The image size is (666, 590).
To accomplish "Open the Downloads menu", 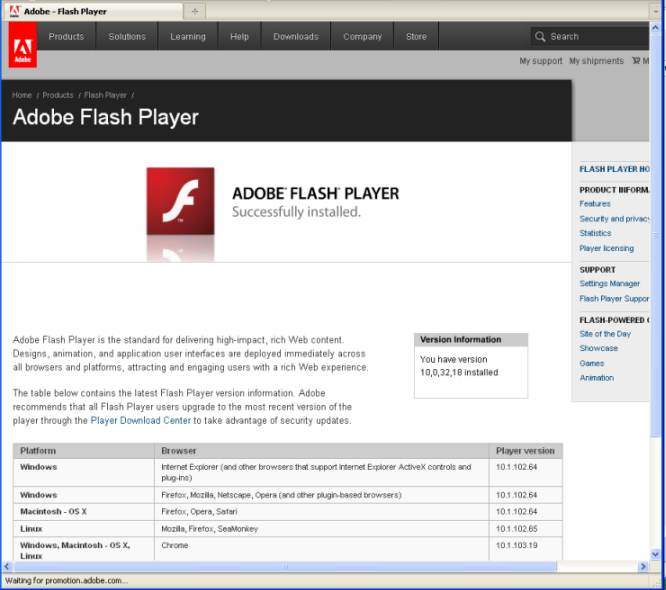I will (x=296, y=37).
